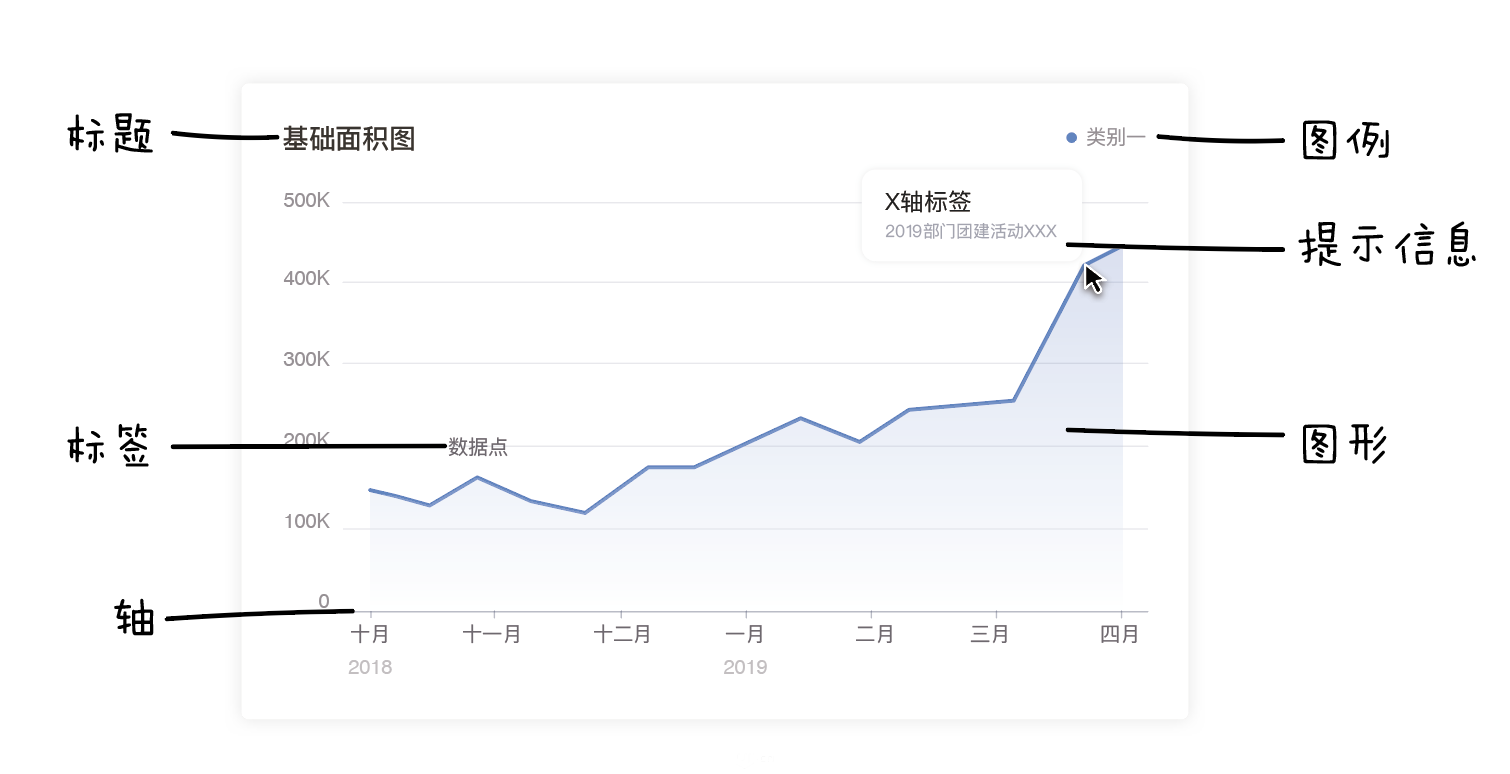Click the 数据点 data label
Viewport: 1510px width, 774px height.
(478, 448)
